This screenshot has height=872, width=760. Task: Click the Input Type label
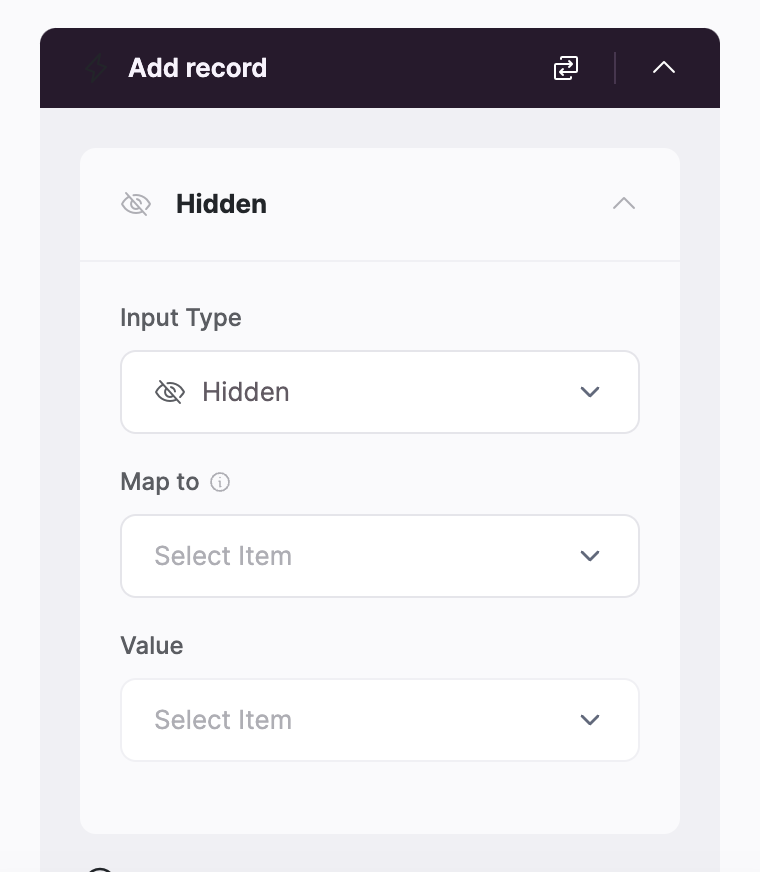point(180,317)
